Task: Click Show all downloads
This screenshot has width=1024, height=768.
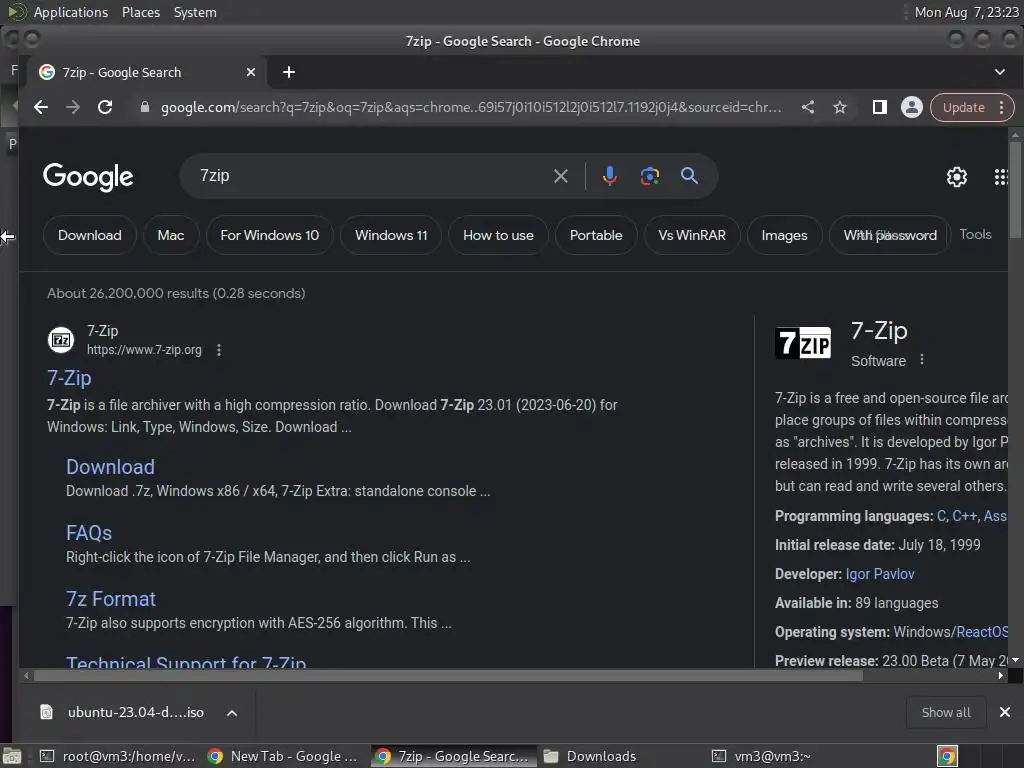Action: tap(946, 712)
